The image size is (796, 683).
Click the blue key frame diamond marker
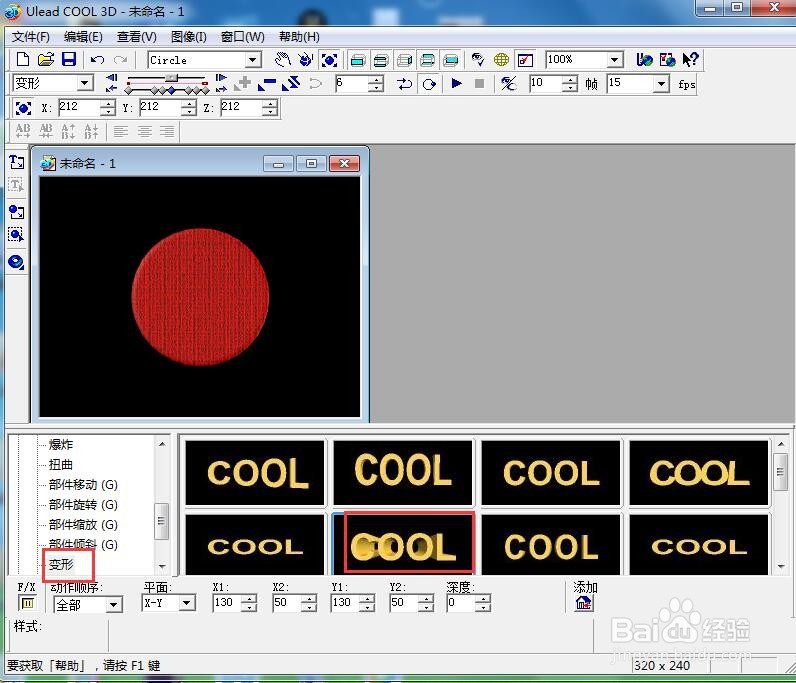pyautogui.click(x=172, y=90)
